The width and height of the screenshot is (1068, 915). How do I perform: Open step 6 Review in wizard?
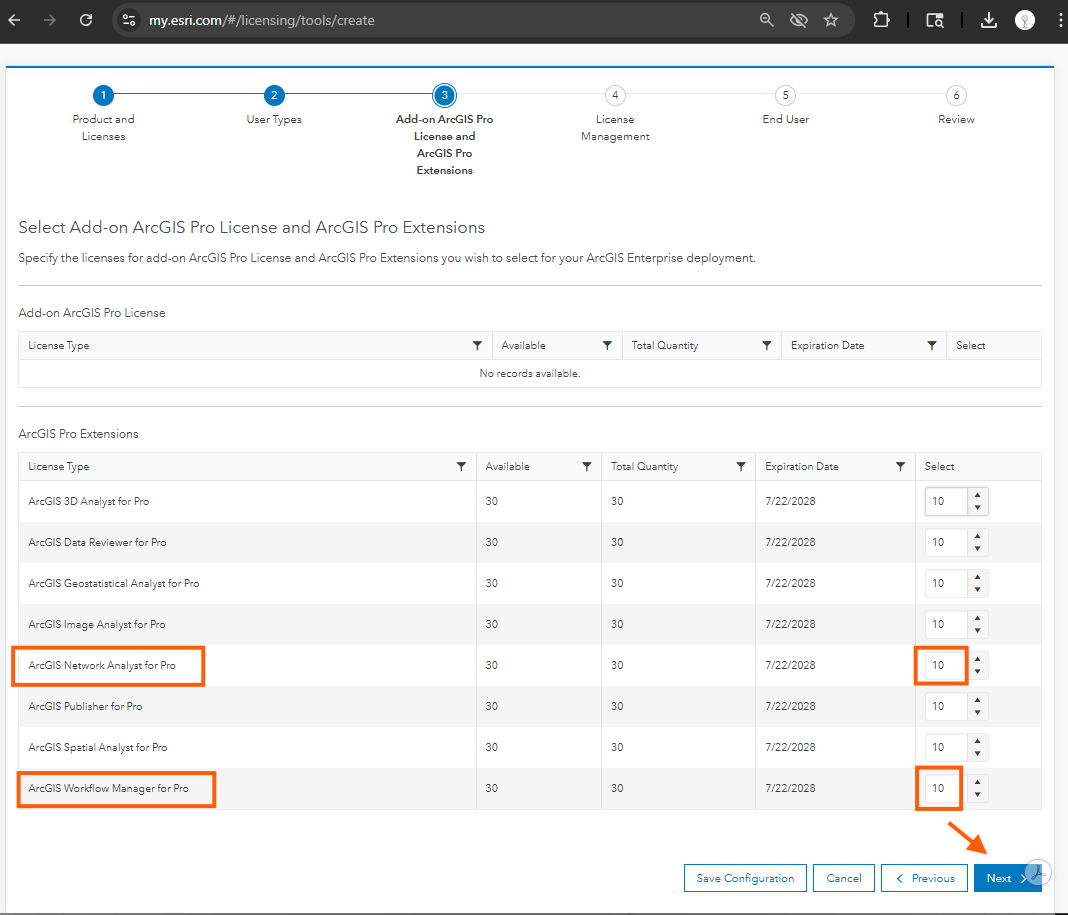pyautogui.click(x=956, y=96)
